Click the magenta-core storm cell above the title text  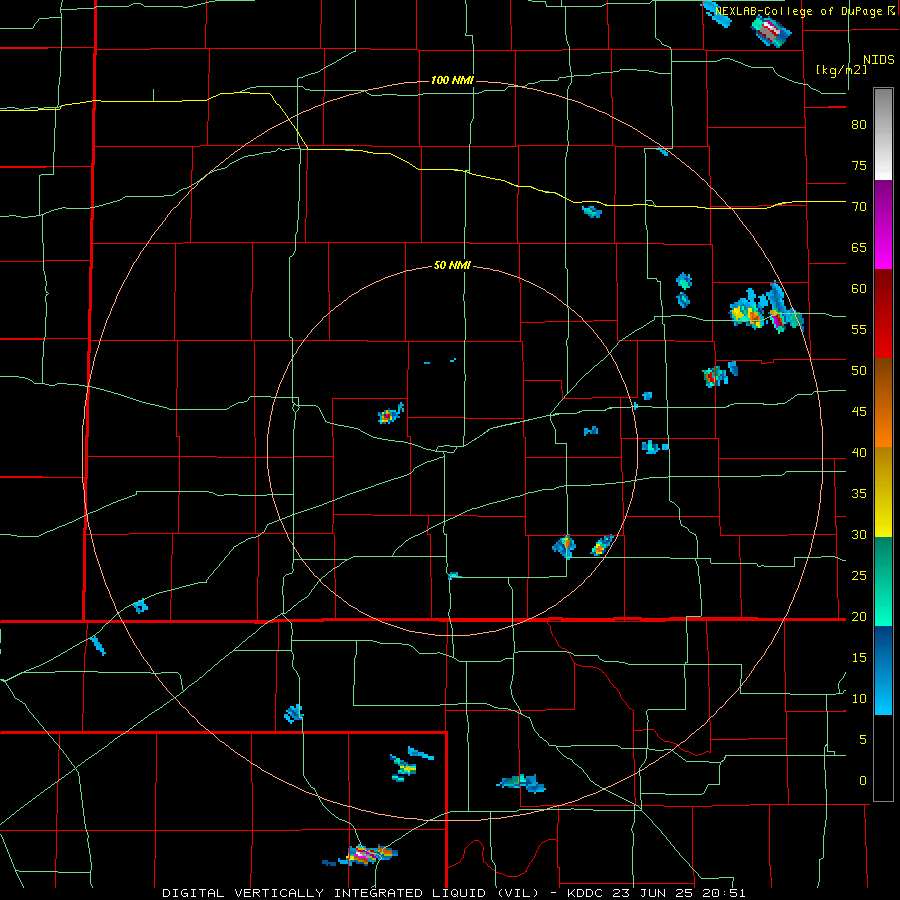click(363, 855)
